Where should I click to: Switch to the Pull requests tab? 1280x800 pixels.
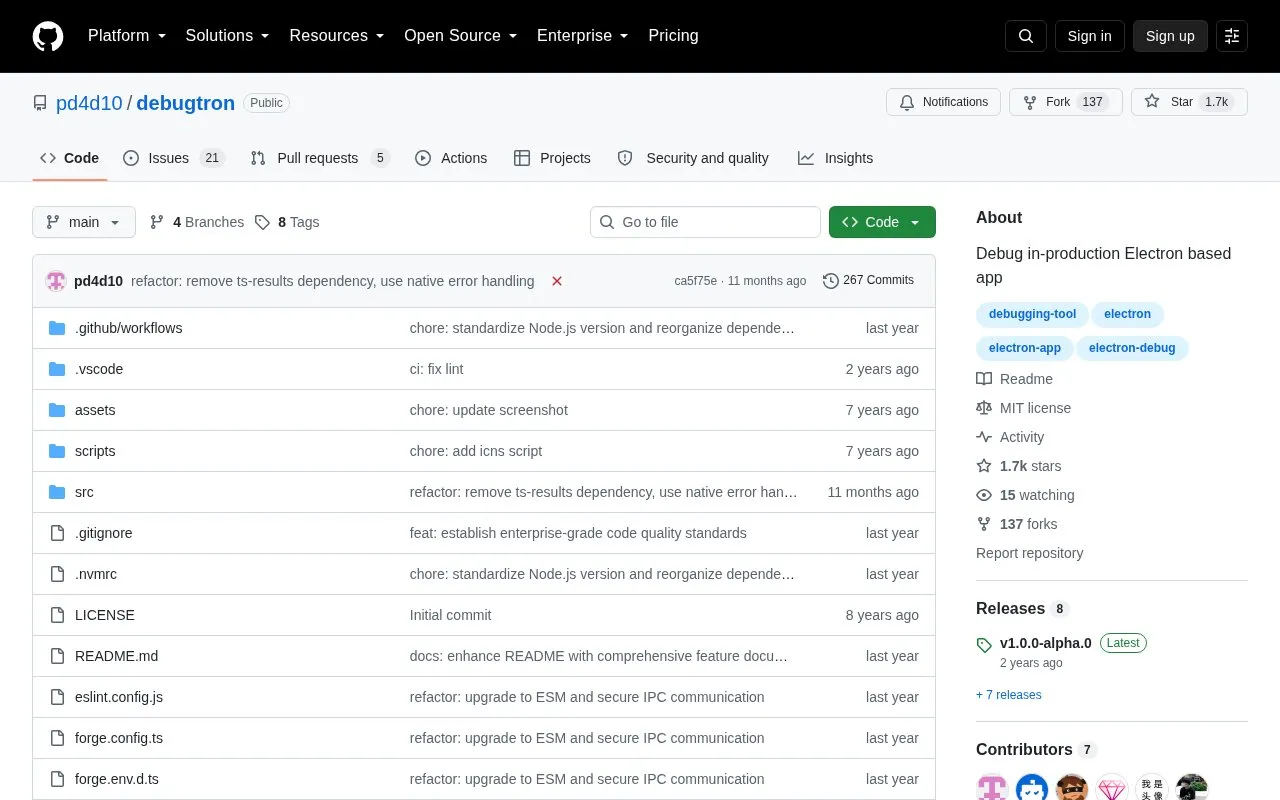click(319, 158)
